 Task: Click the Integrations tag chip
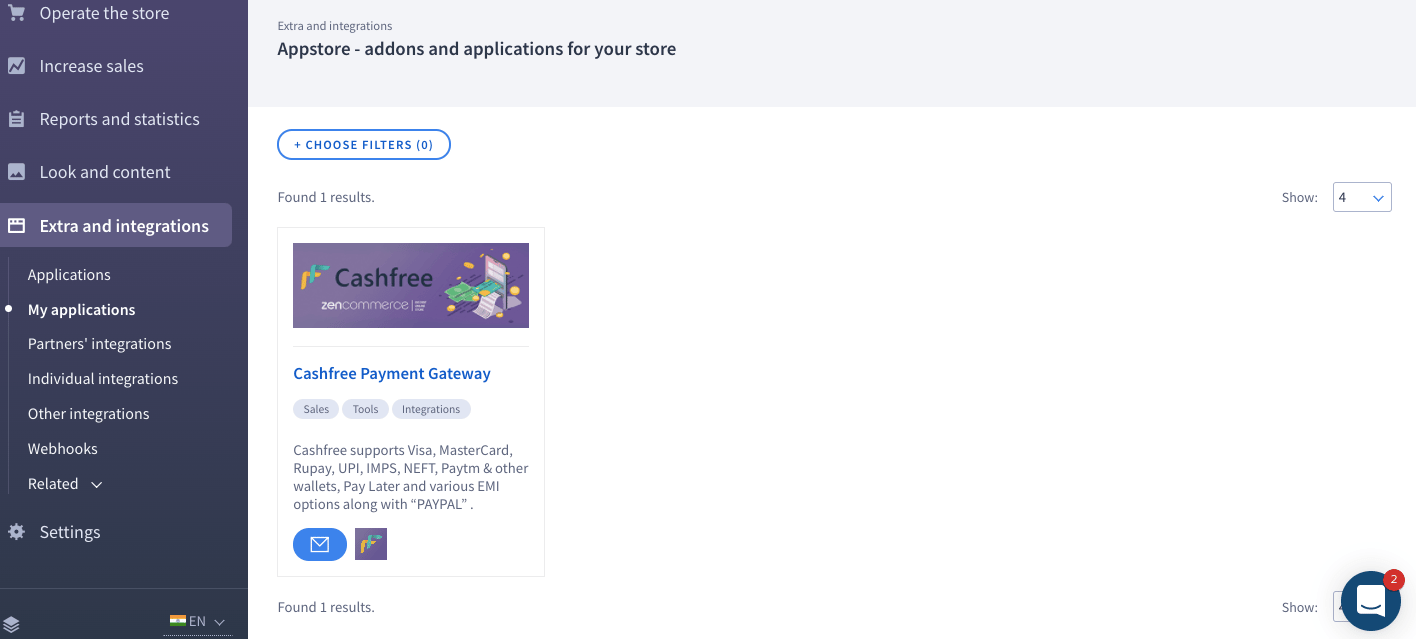[x=431, y=409]
